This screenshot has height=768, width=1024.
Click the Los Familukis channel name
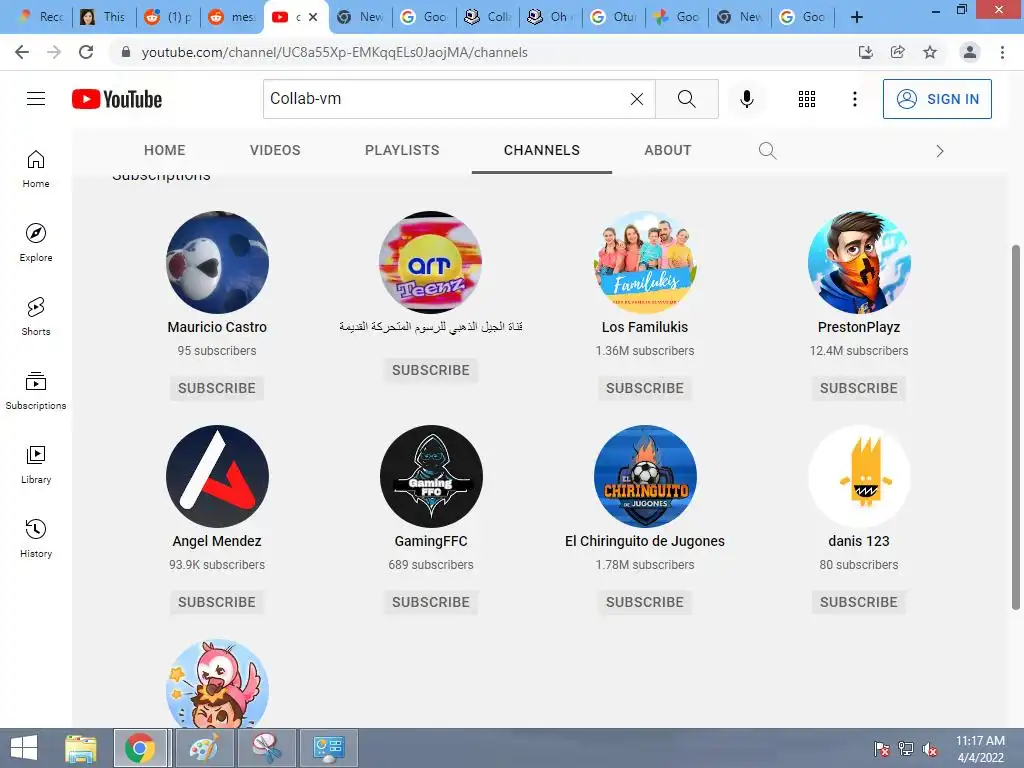tap(645, 327)
